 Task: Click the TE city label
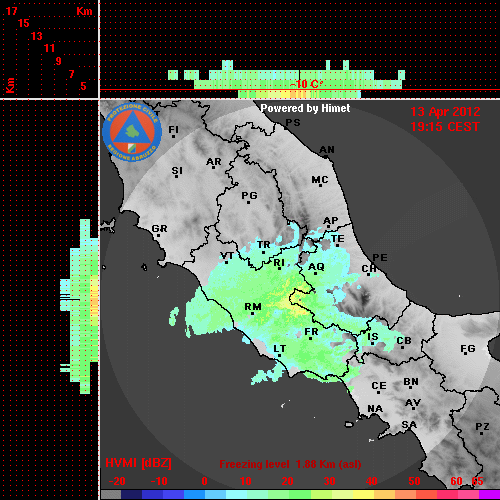(x=338, y=239)
